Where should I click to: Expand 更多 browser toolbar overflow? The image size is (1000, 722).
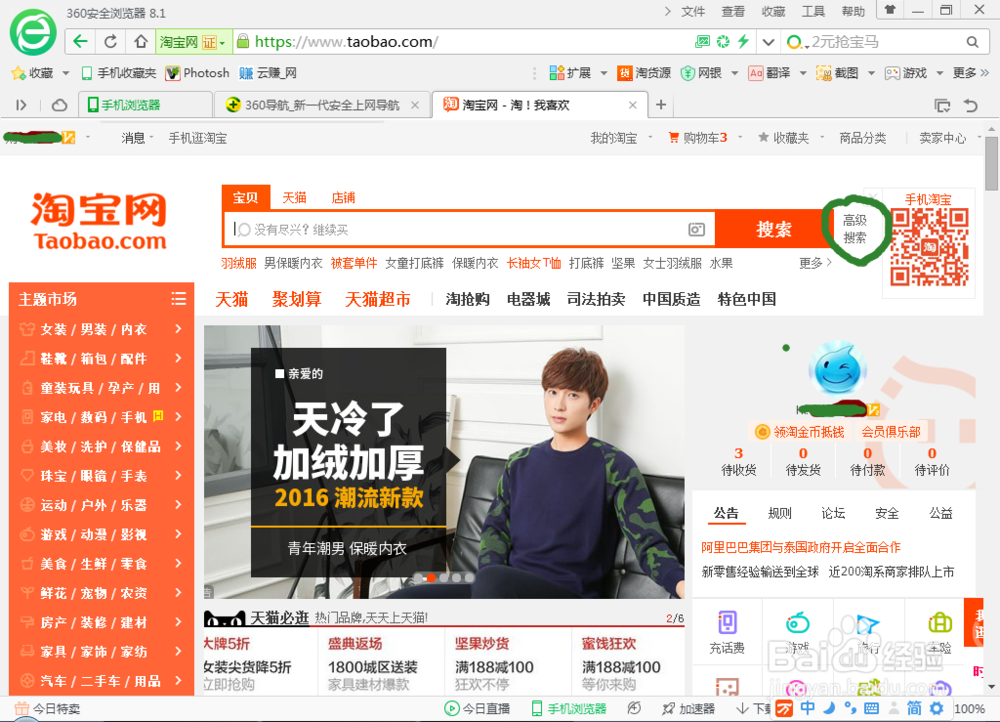(971, 73)
